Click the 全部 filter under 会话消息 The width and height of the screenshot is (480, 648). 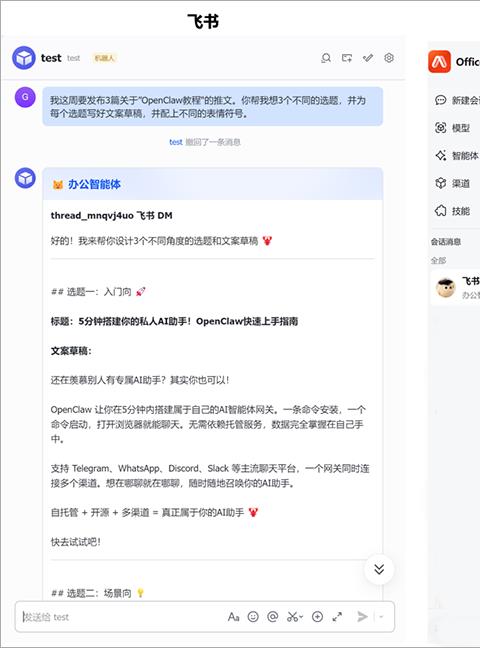438,260
